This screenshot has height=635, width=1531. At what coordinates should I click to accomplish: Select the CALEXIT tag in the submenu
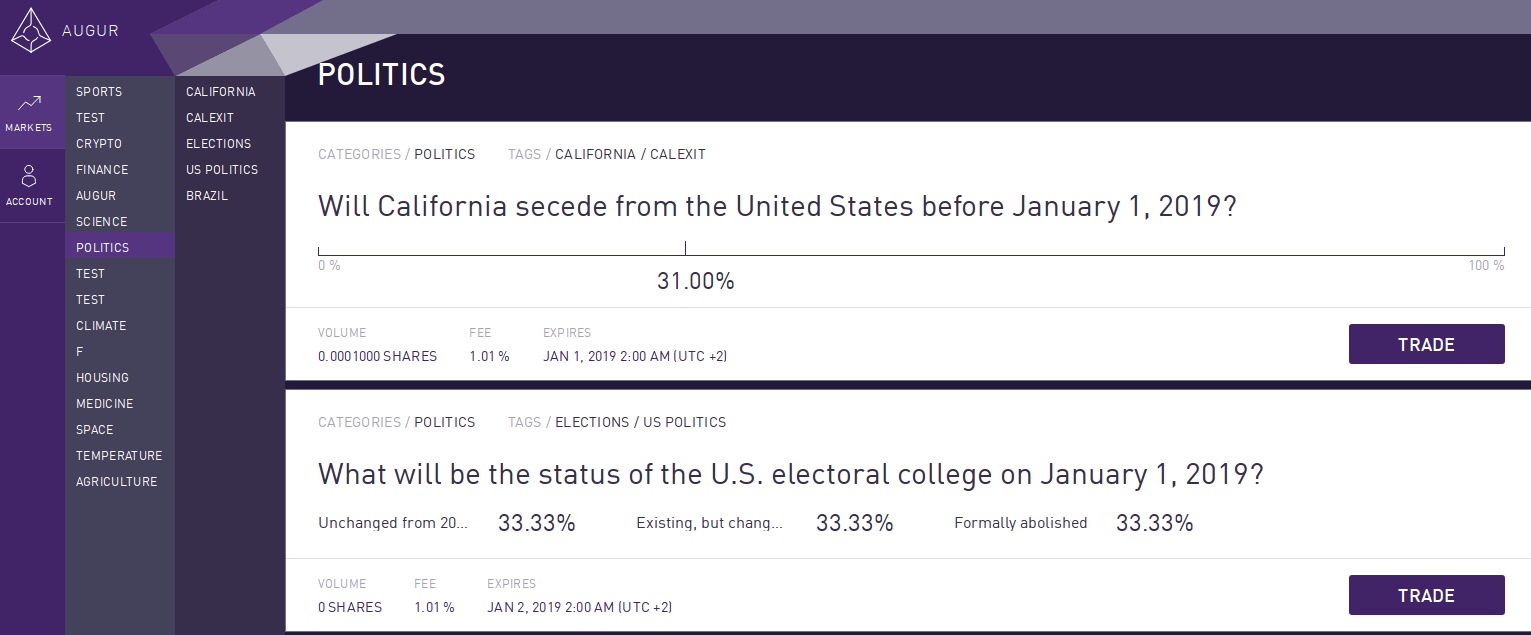tap(209, 117)
